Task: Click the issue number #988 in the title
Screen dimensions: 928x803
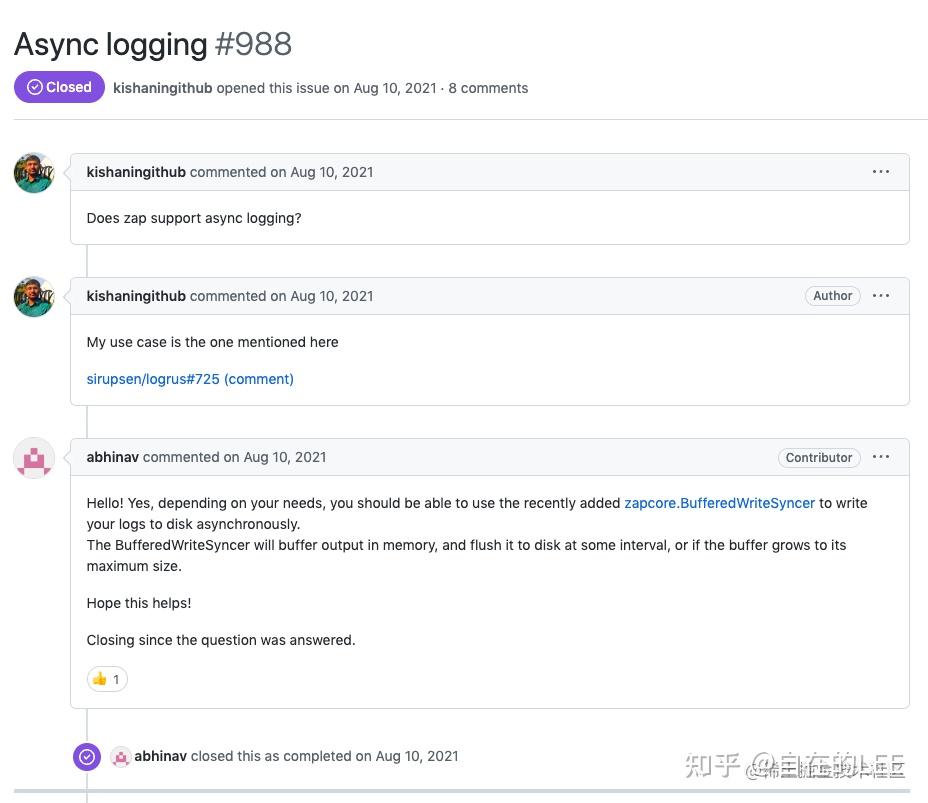Action: (x=253, y=44)
